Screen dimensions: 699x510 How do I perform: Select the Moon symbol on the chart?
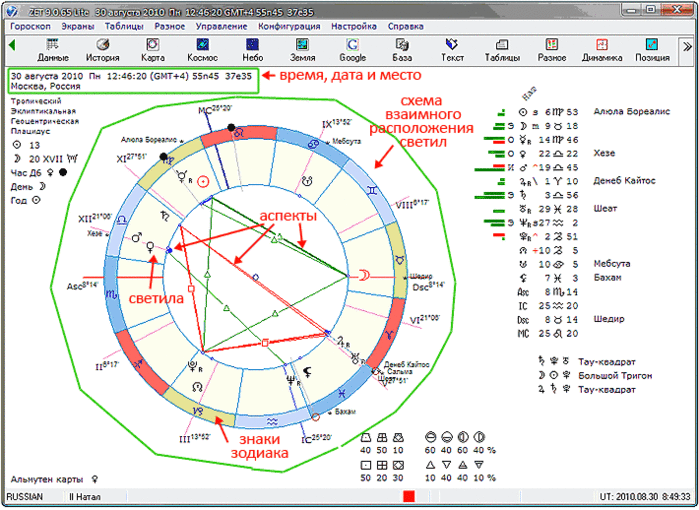pyautogui.click(x=365, y=276)
